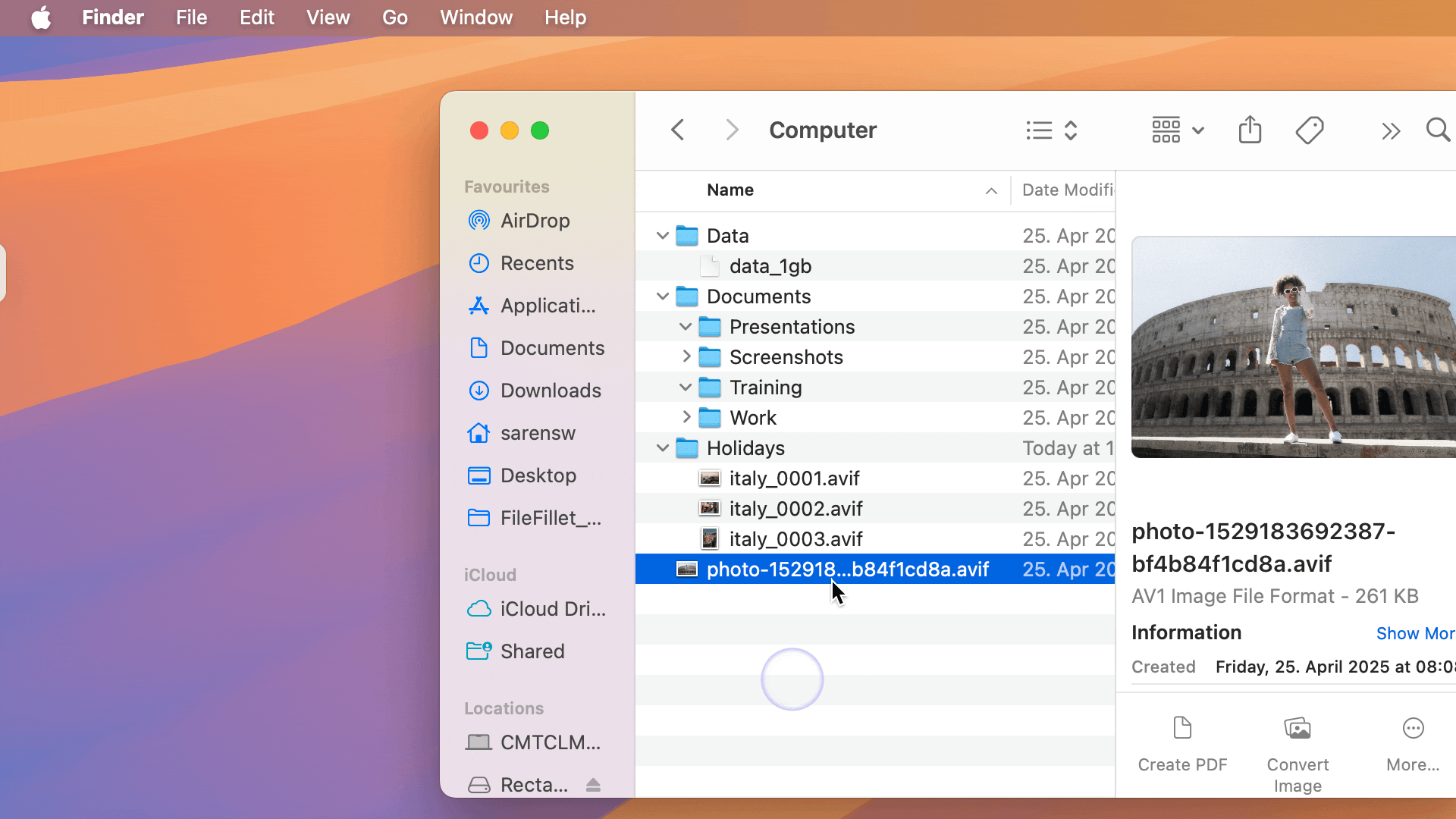This screenshot has width=1456, height=819.
Task: Open AirDrop in the sidebar
Action: (535, 221)
